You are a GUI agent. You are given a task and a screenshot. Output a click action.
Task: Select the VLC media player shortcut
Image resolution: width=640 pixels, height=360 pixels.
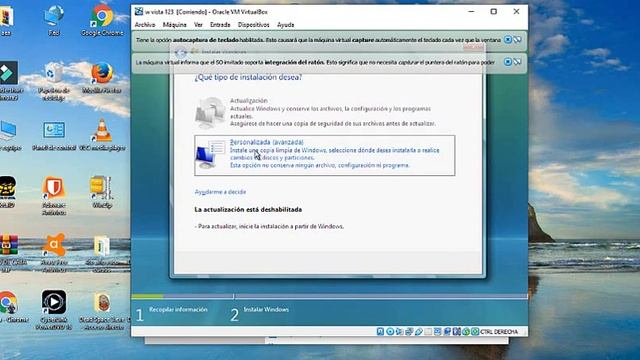point(102,136)
